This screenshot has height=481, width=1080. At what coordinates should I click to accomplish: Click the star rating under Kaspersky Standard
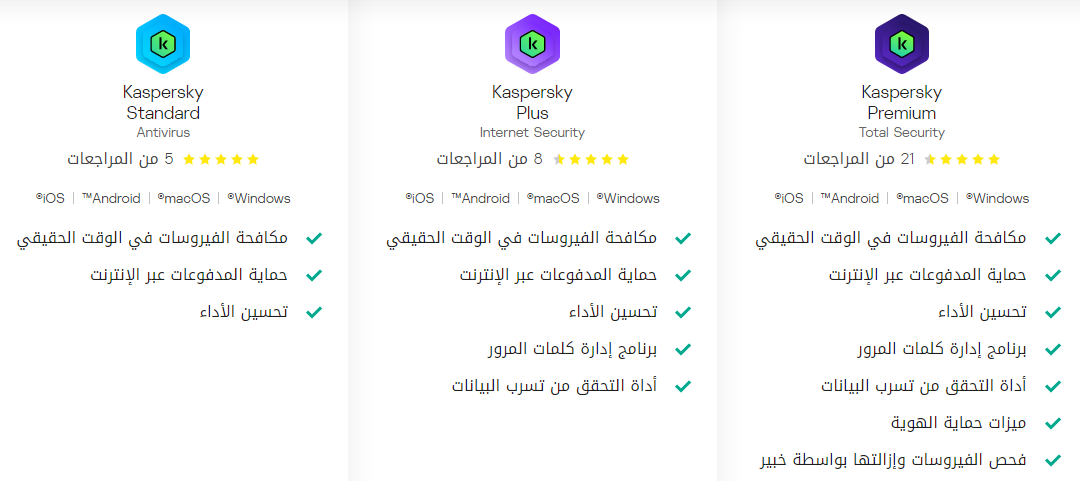(x=220, y=160)
